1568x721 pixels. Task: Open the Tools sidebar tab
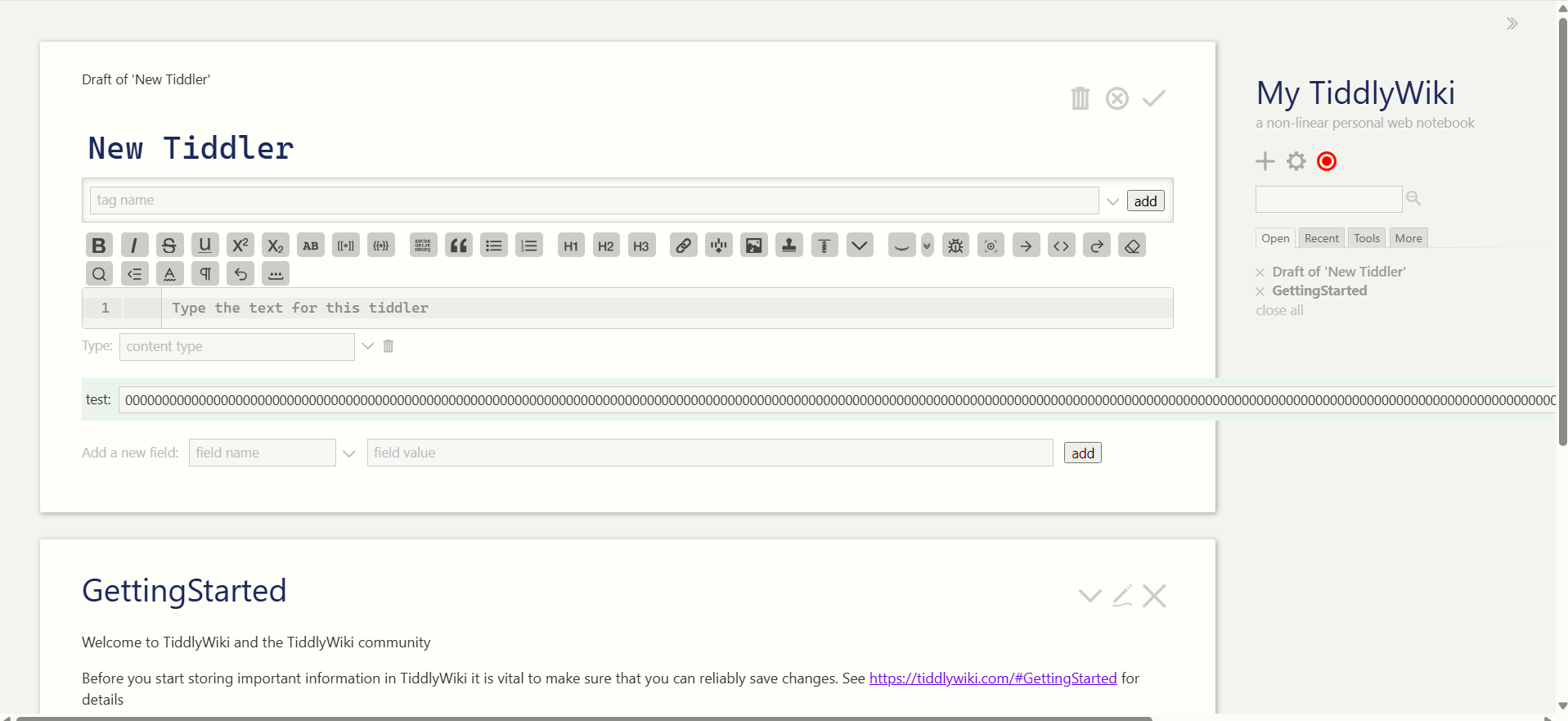pos(1366,238)
